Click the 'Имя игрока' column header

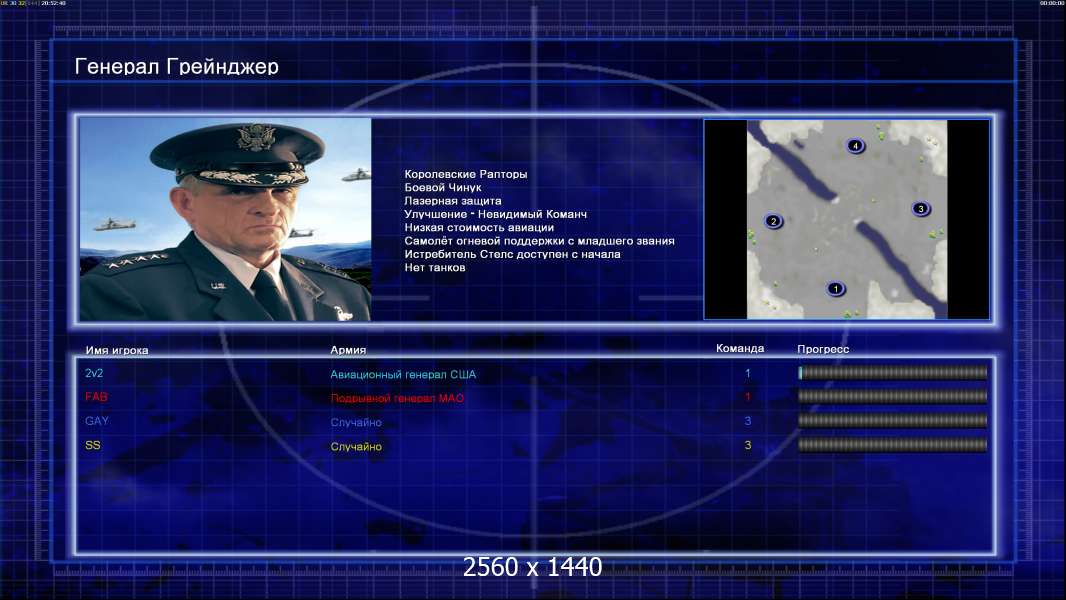pyautogui.click(x=117, y=351)
